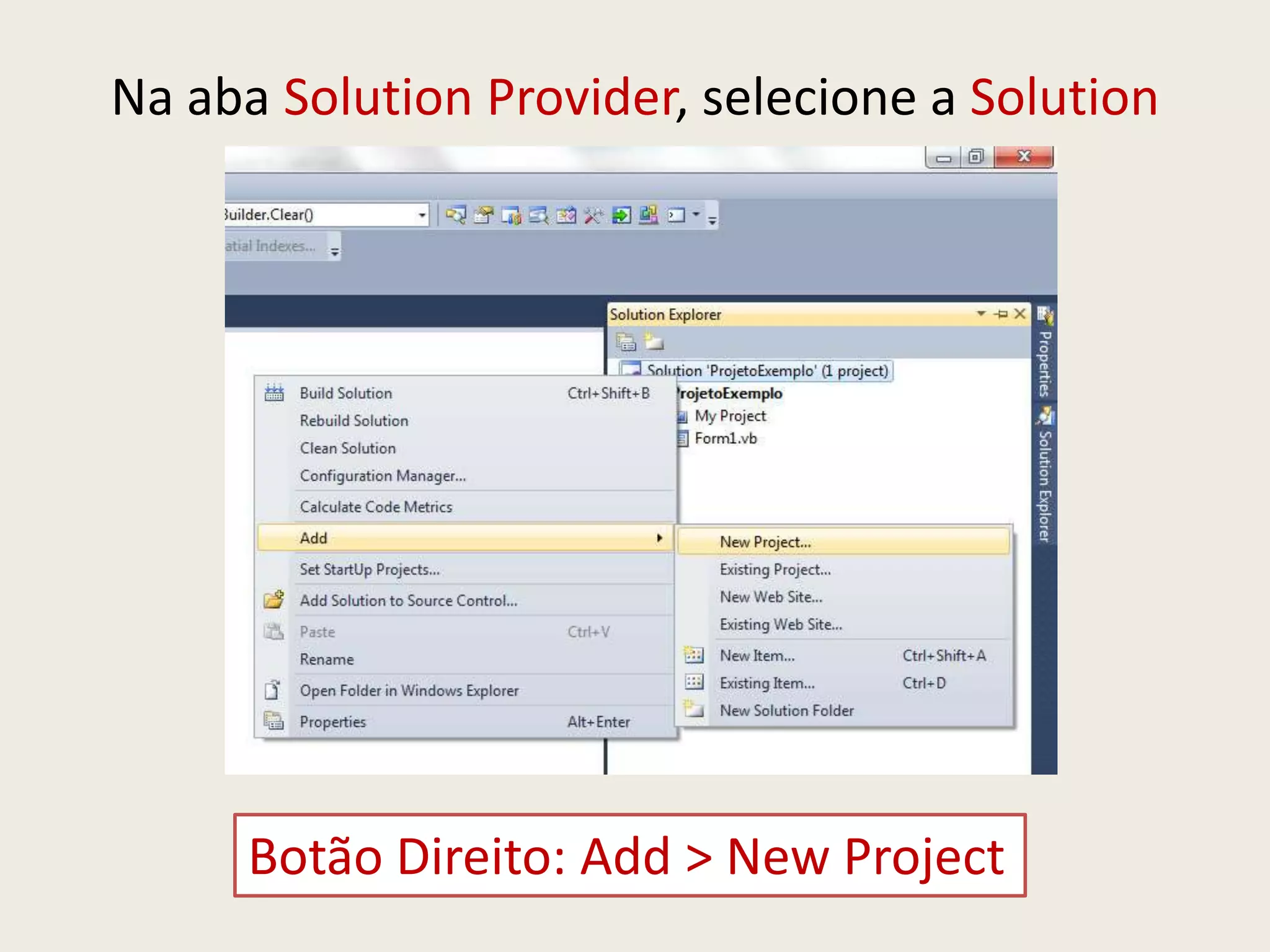Select Open Folder in Windows Explorer

[x=464, y=690]
